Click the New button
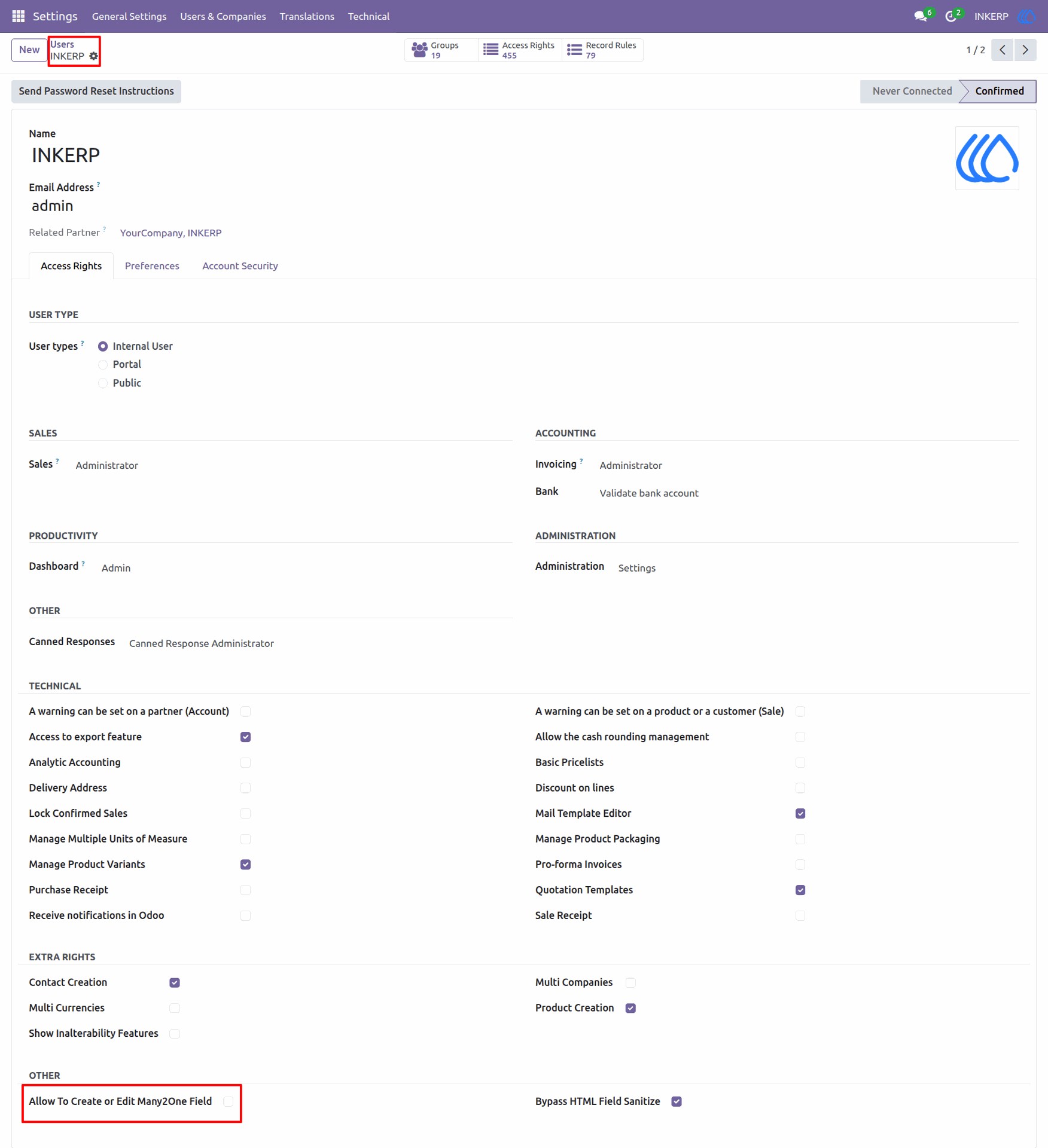This screenshot has width=1048, height=1148. pos(29,50)
